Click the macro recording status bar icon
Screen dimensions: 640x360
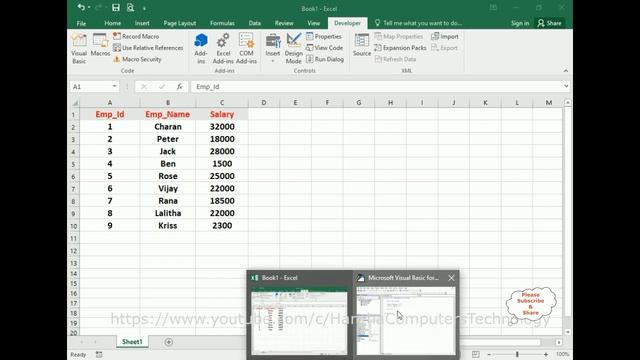tap(99, 354)
